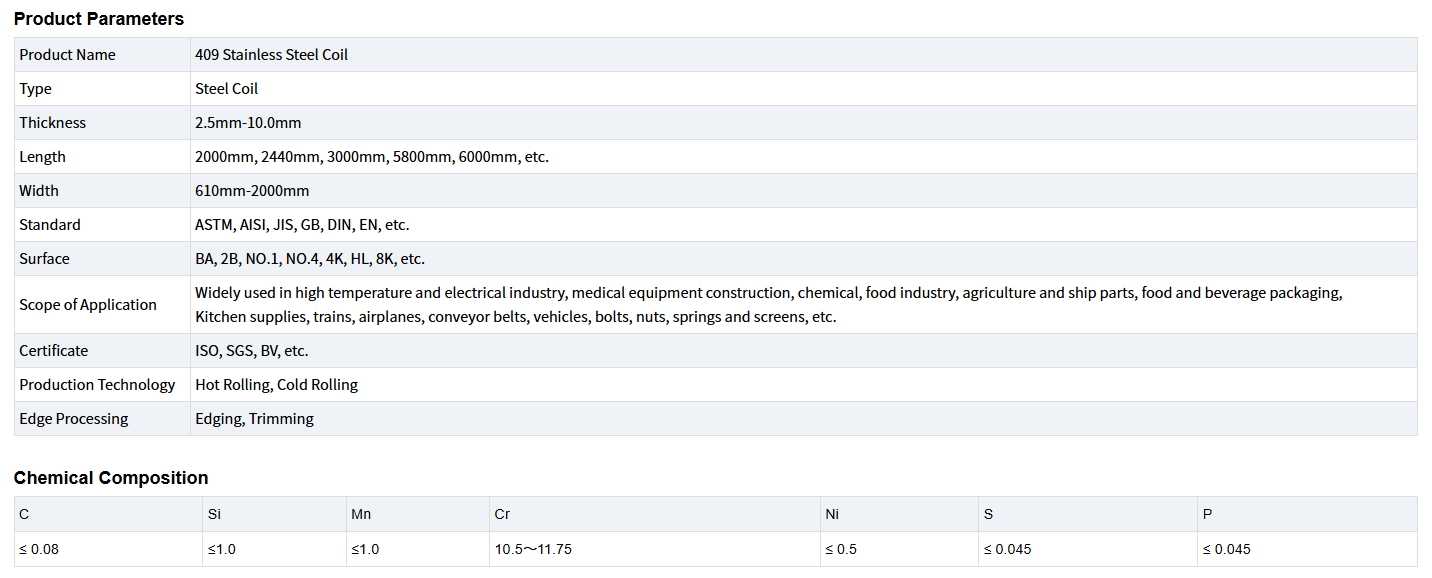The height and width of the screenshot is (578, 1432).
Task: Click the 409 Stainless Steel Coil value
Action: tap(271, 55)
